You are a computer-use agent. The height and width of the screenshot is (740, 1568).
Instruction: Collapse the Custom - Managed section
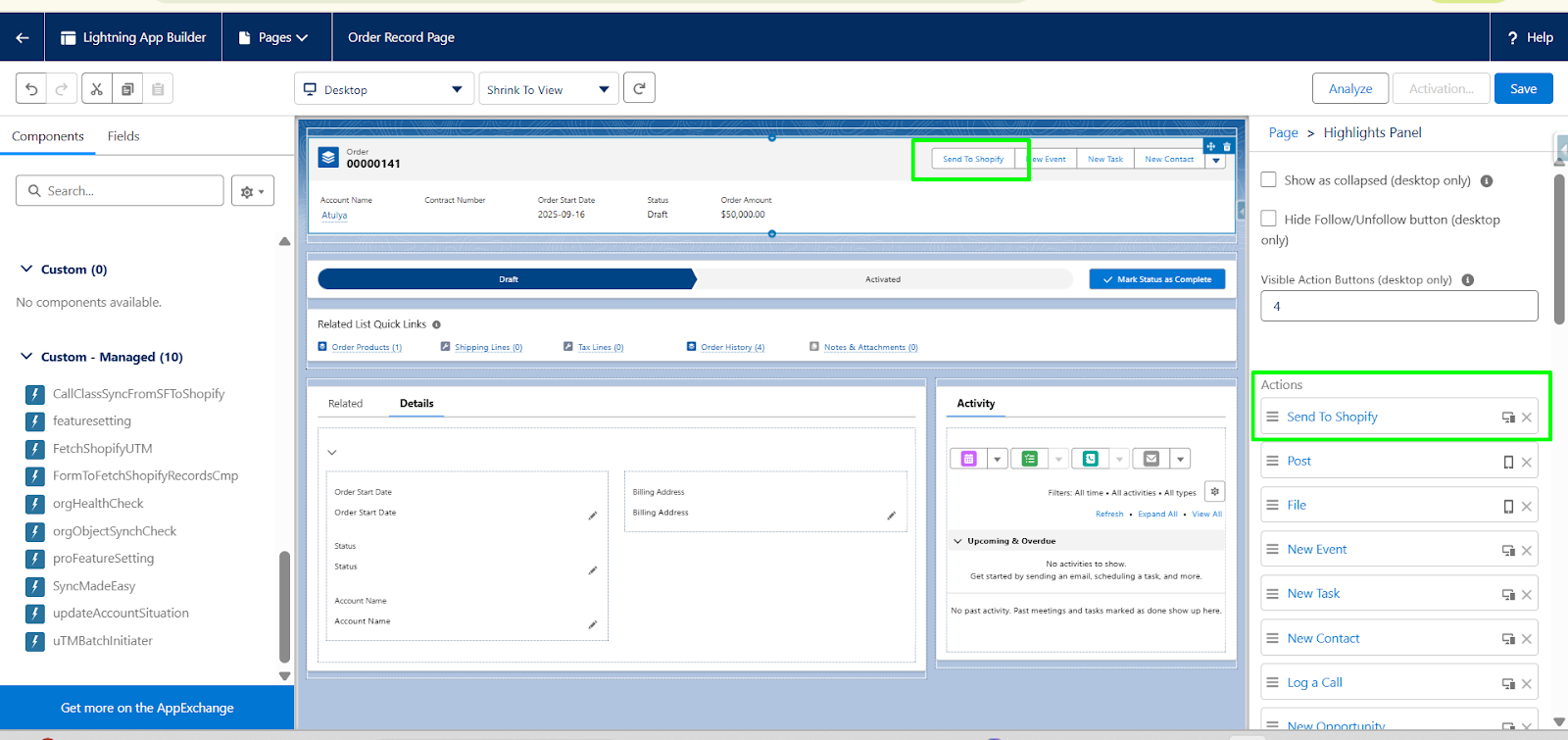tap(26, 357)
